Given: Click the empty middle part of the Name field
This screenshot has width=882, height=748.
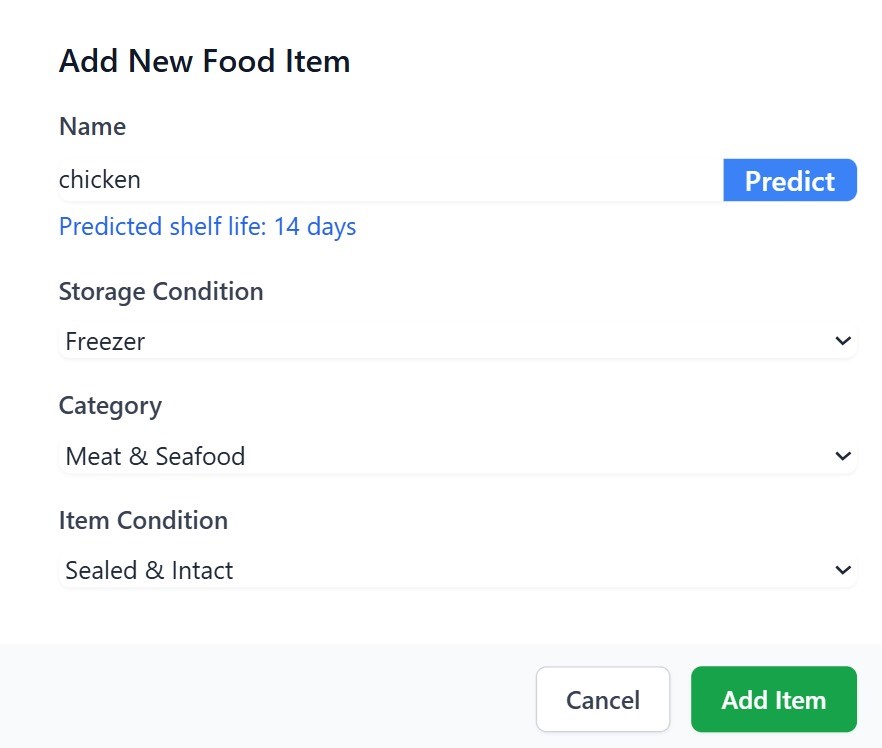Looking at the screenshot, I should (x=428, y=180).
